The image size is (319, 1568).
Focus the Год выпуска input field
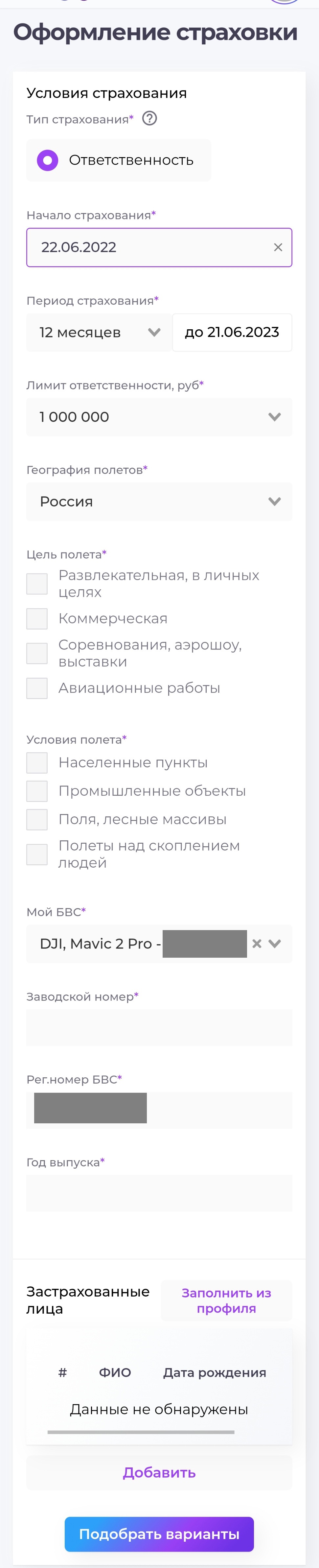[159, 1193]
